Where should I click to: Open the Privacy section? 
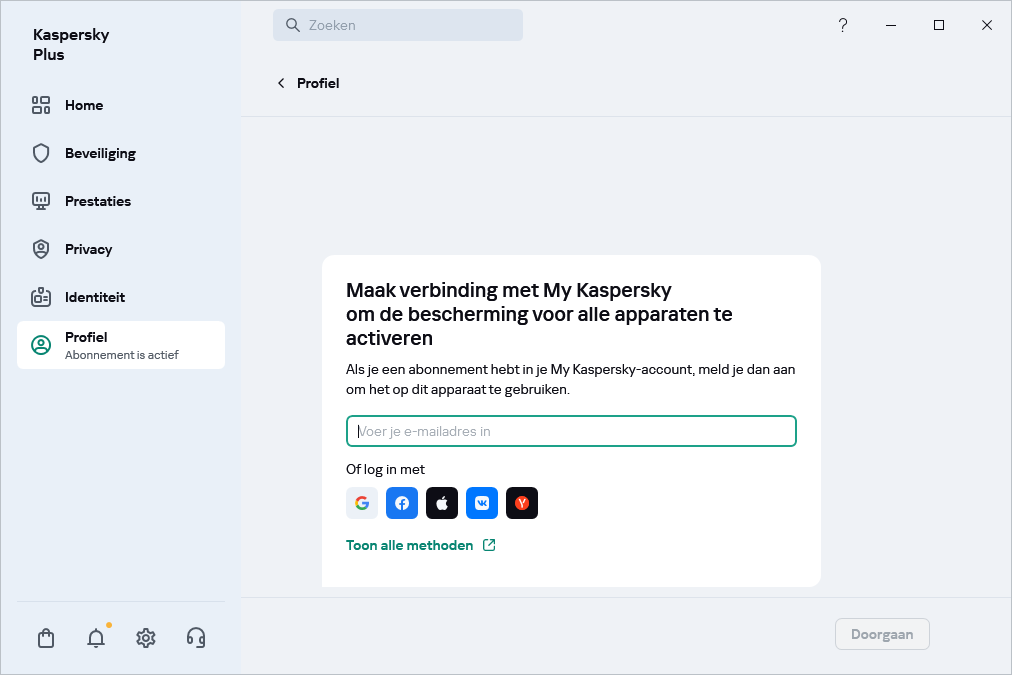click(x=88, y=249)
